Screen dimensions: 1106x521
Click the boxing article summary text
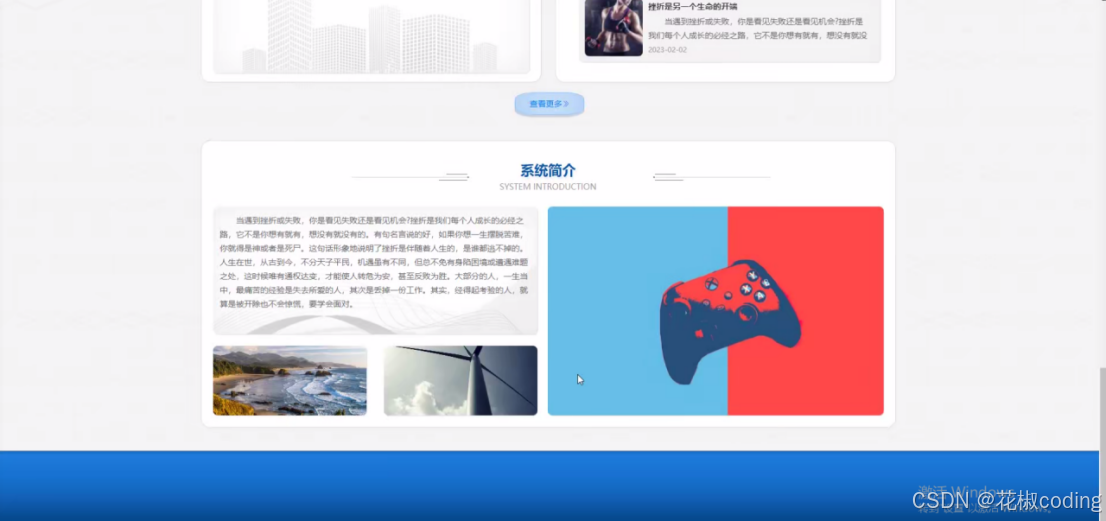(x=759, y=28)
